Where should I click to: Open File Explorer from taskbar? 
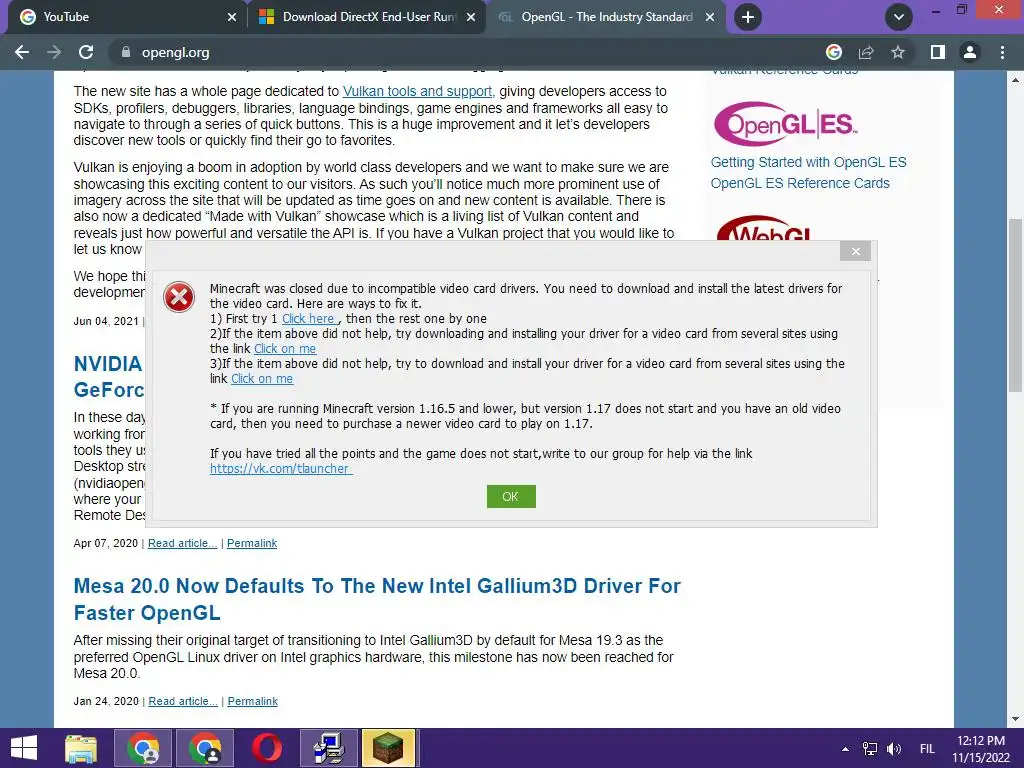pyautogui.click(x=81, y=748)
